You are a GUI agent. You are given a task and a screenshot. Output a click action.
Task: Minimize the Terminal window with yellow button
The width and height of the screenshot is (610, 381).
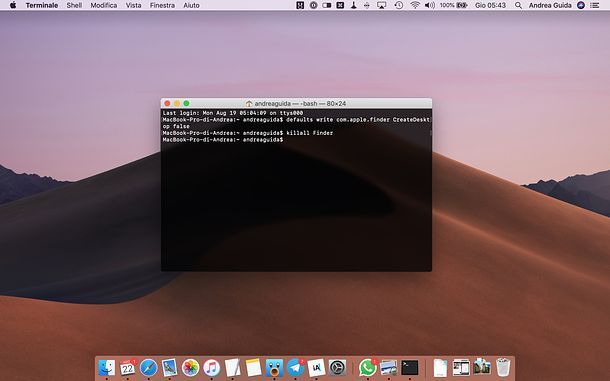pos(177,103)
